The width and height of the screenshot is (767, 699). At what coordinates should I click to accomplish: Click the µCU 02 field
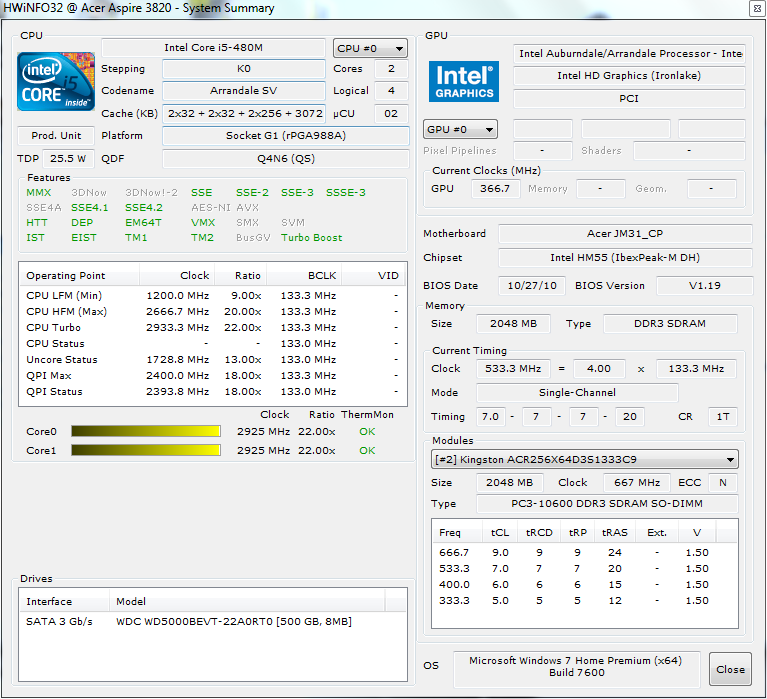pyautogui.click(x=391, y=113)
